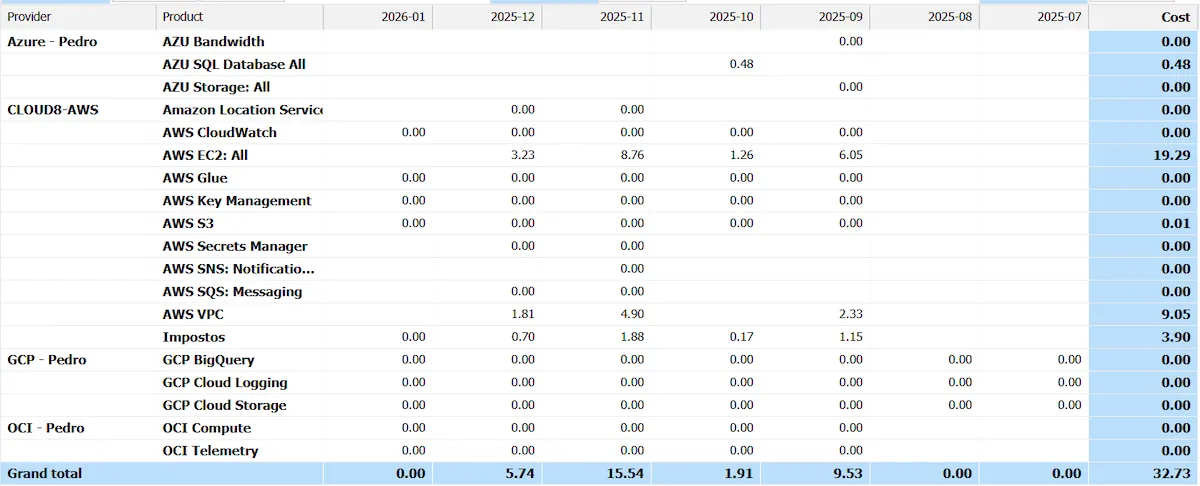Select the GCP BigQuery product
The height and width of the screenshot is (486, 1200).
[x=208, y=360]
